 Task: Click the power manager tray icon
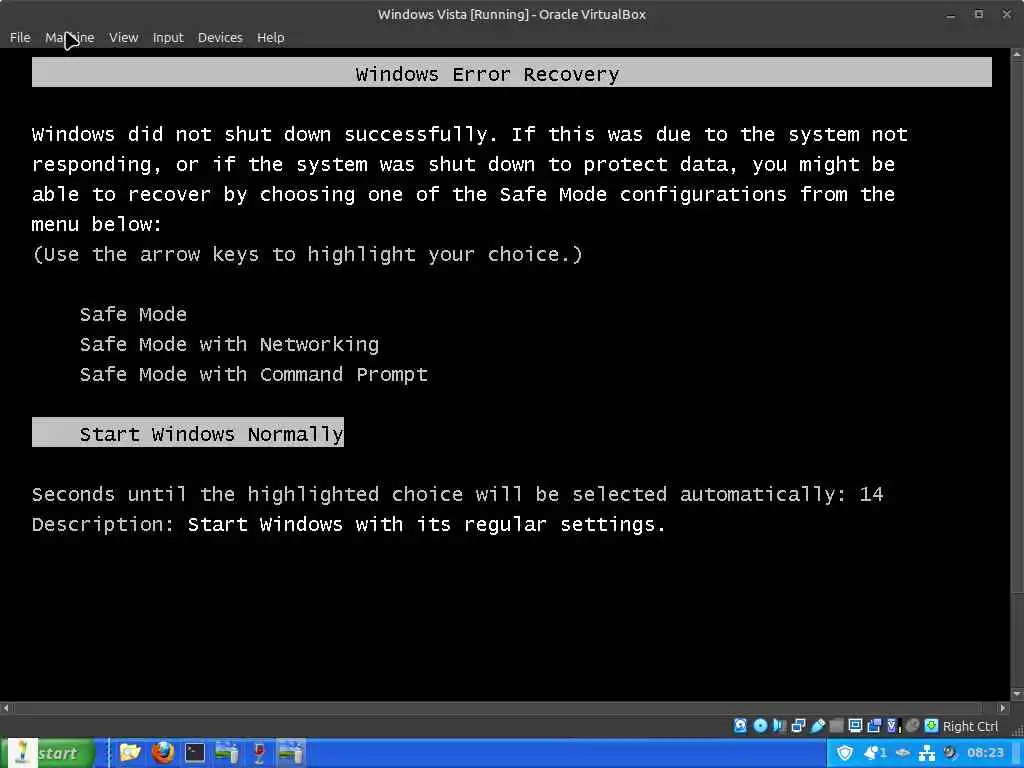pos(950,753)
